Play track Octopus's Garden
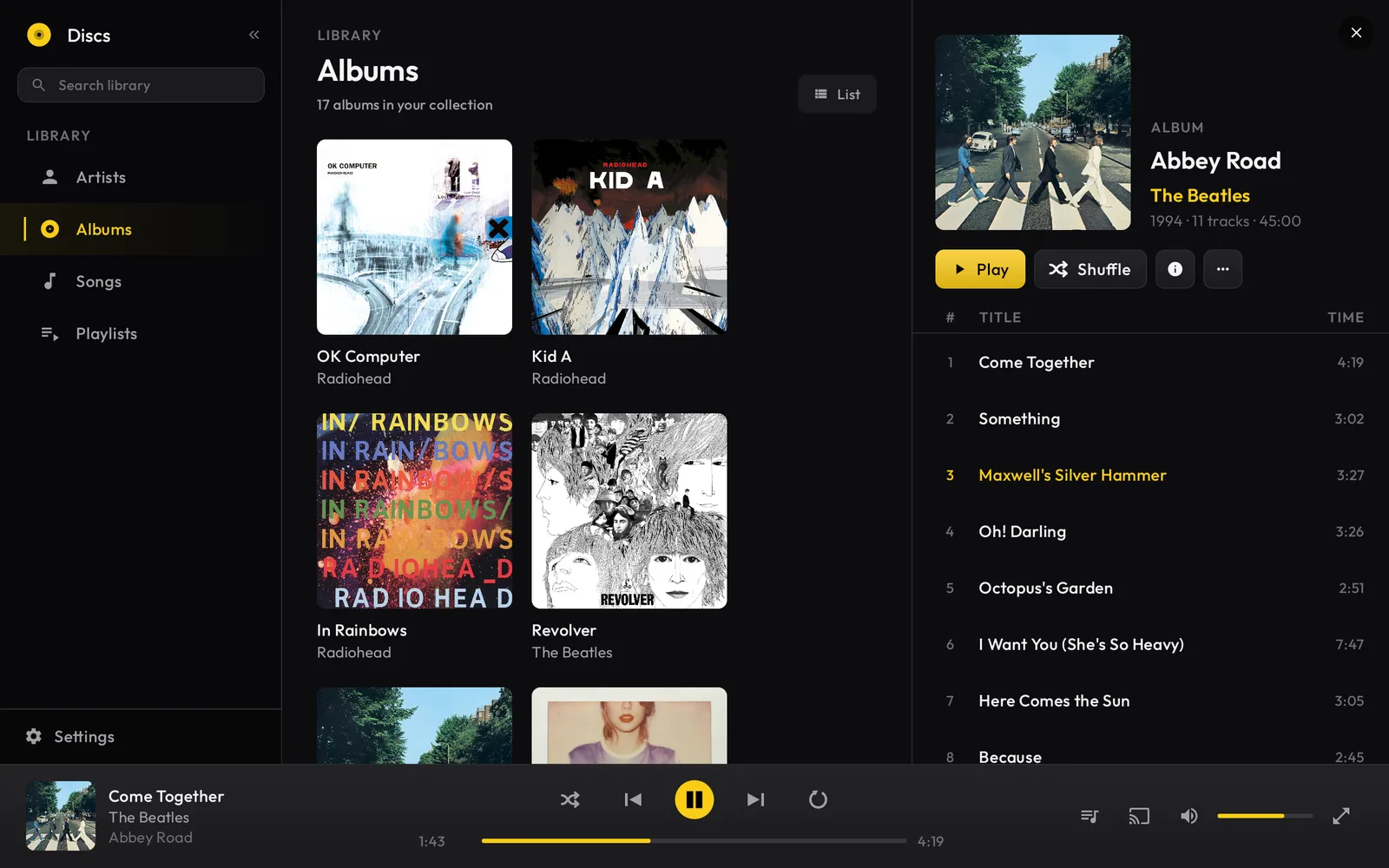The image size is (1389, 868). coord(1150,588)
